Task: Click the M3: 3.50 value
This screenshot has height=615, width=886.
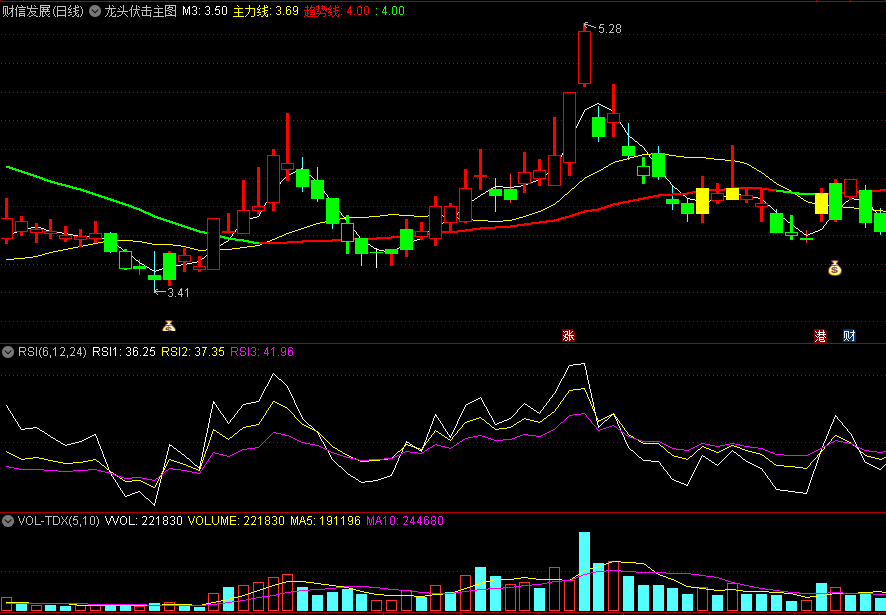Action: pos(205,11)
